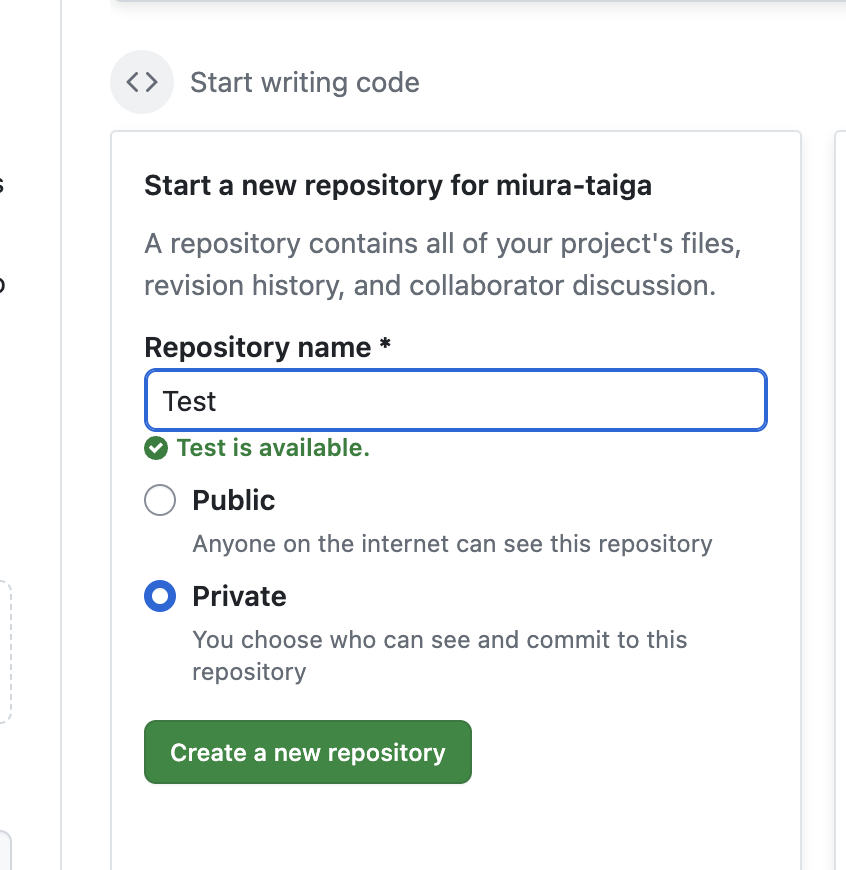
Task: Click 'Start a new repository for miura-taiga' heading
Action: [398, 185]
